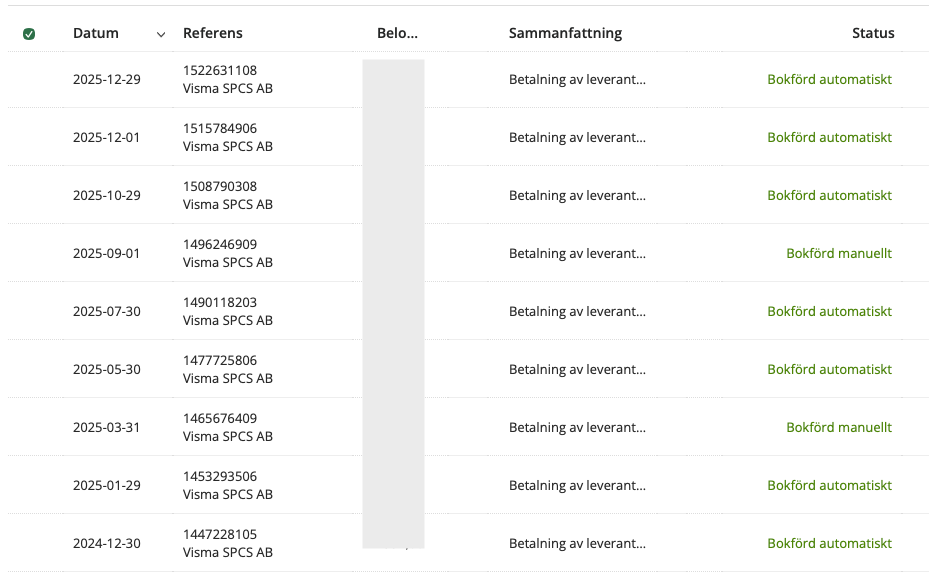Image resolution: width=929 pixels, height=579 pixels.
Task: Toggle the green select-all checkmark in header
Action: pyautogui.click(x=28, y=34)
